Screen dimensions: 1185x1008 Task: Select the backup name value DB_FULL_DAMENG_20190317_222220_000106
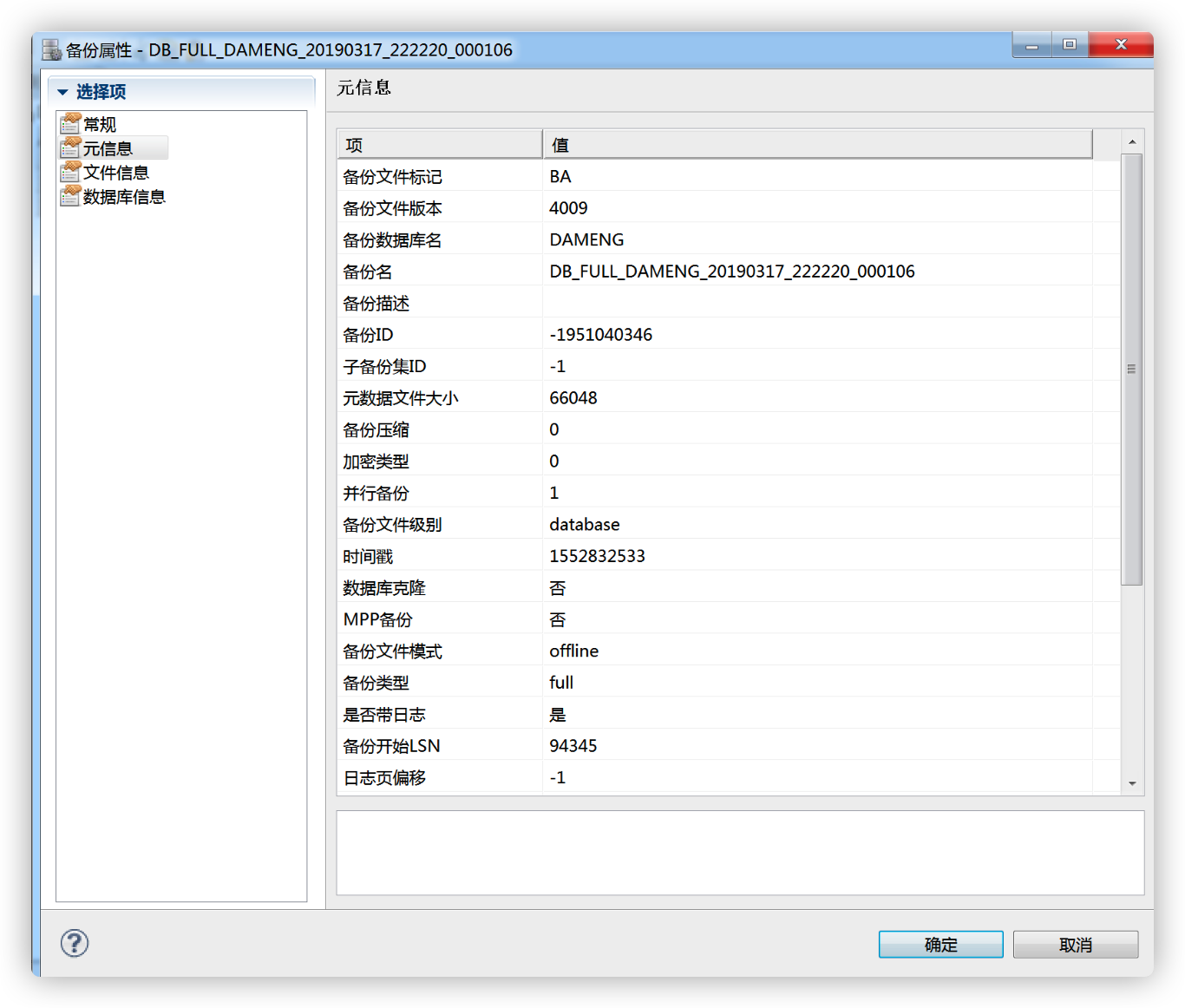click(732, 272)
